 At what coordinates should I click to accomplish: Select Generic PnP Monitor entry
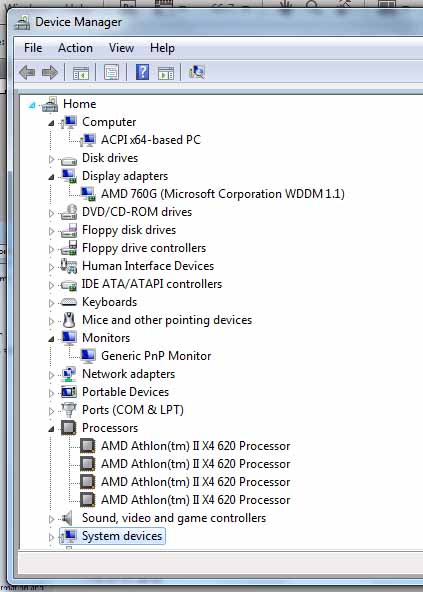click(156, 356)
